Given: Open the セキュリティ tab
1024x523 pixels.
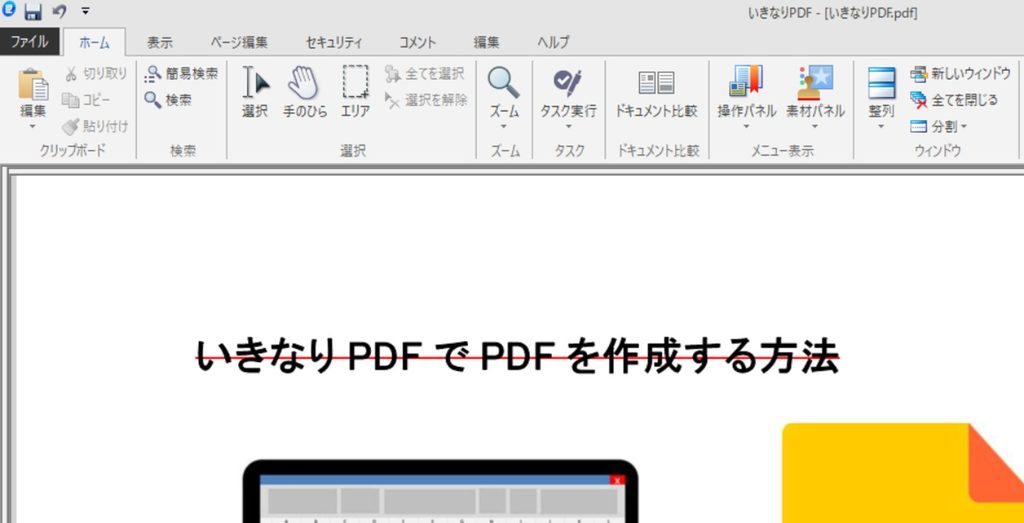Looking at the screenshot, I should [x=334, y=43].
